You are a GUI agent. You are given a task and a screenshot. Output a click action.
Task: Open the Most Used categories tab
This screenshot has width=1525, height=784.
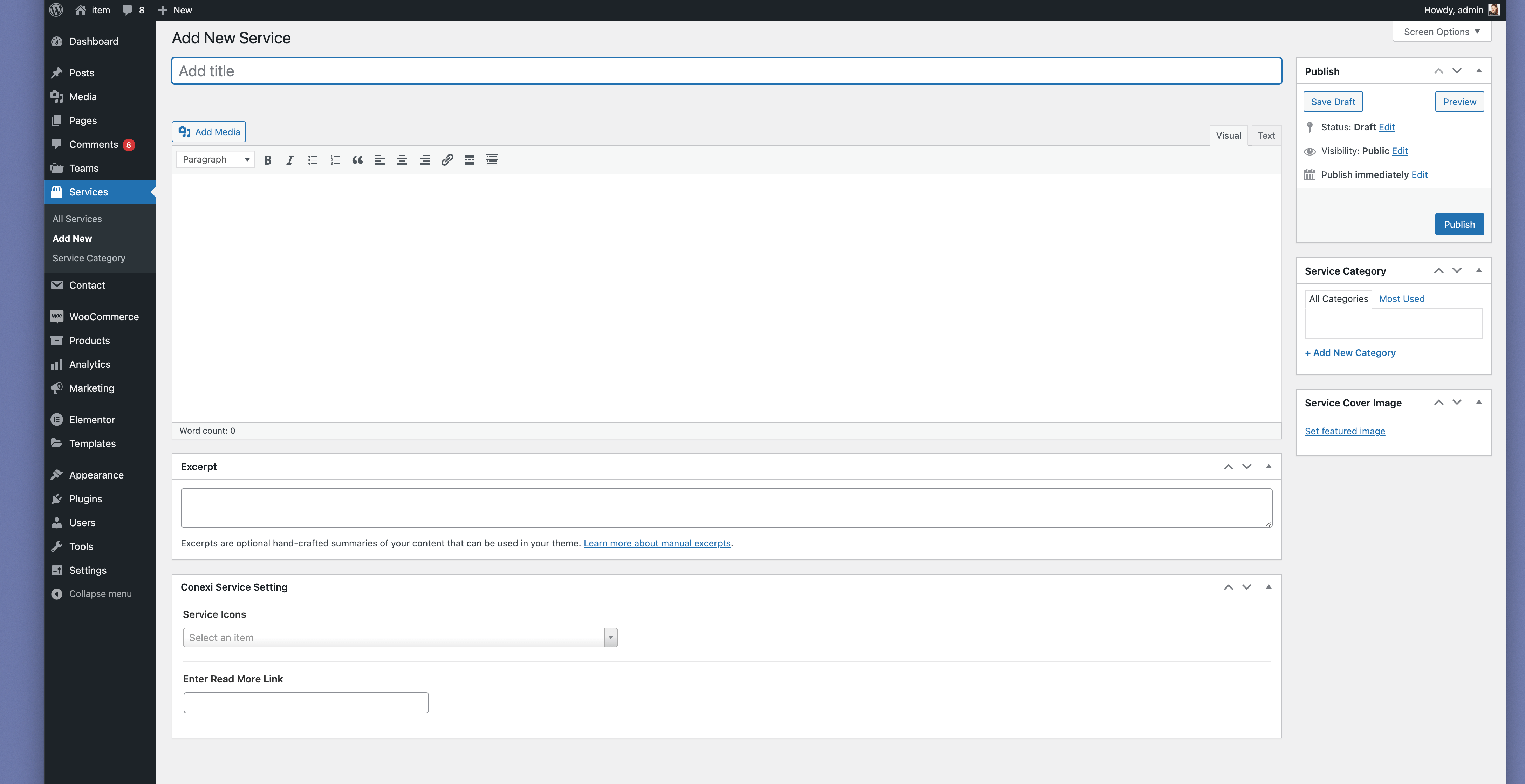[1401, 299]
